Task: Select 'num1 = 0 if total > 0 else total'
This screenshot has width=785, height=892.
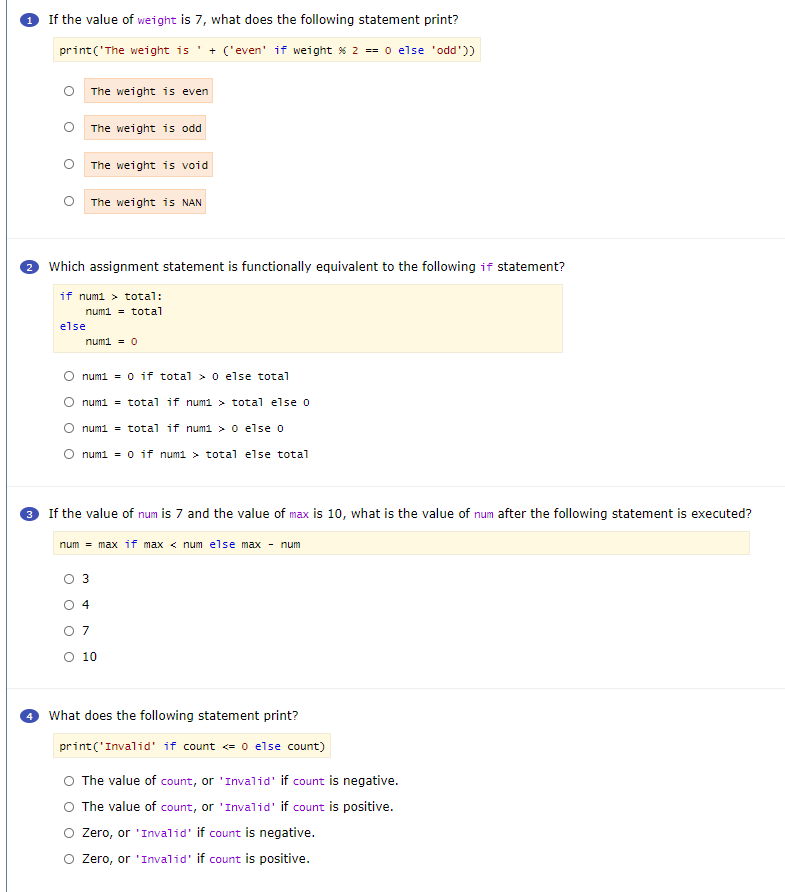Action: tap(68, 376)
